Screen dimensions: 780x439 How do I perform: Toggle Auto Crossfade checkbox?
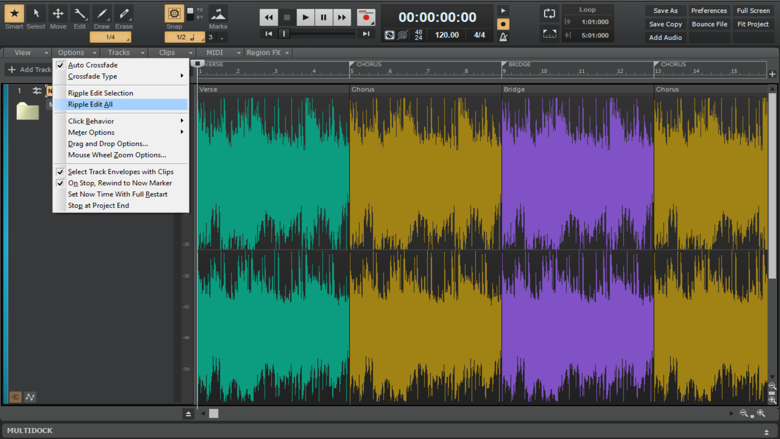[92, 65]
